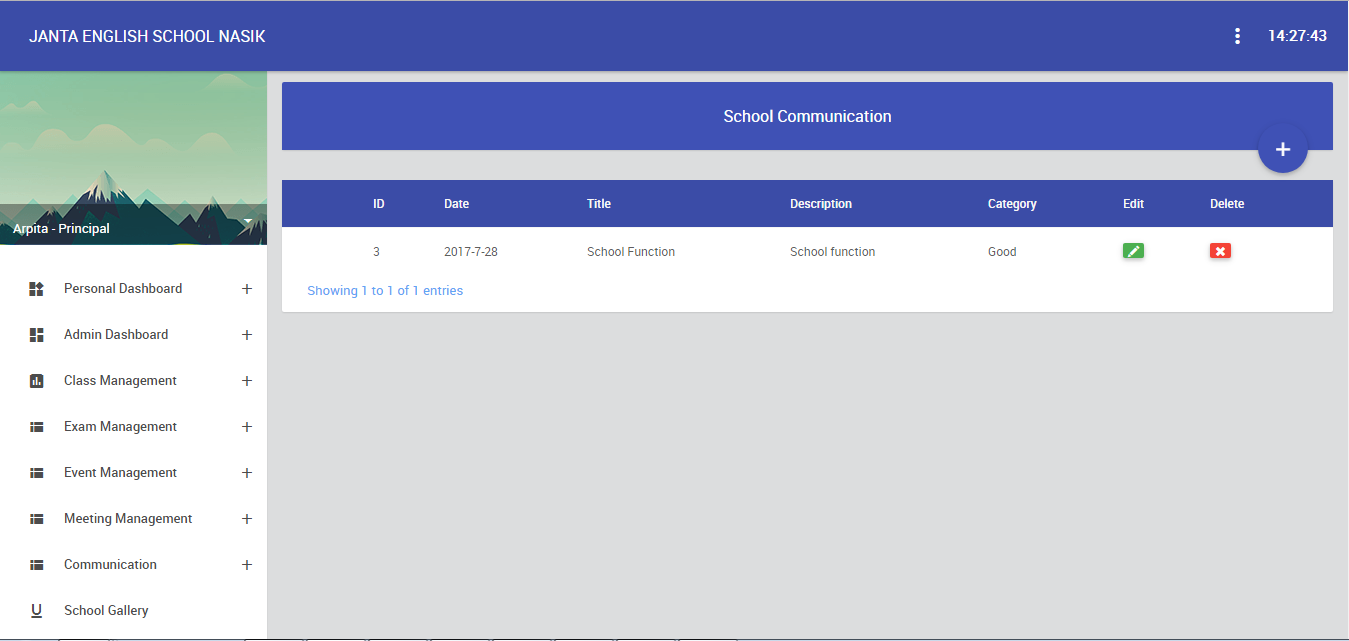Viewport: 1349px width, 641px height.
Task: Click the Personal Dashboard sidebar icon
Action: [x=37, y=289]
